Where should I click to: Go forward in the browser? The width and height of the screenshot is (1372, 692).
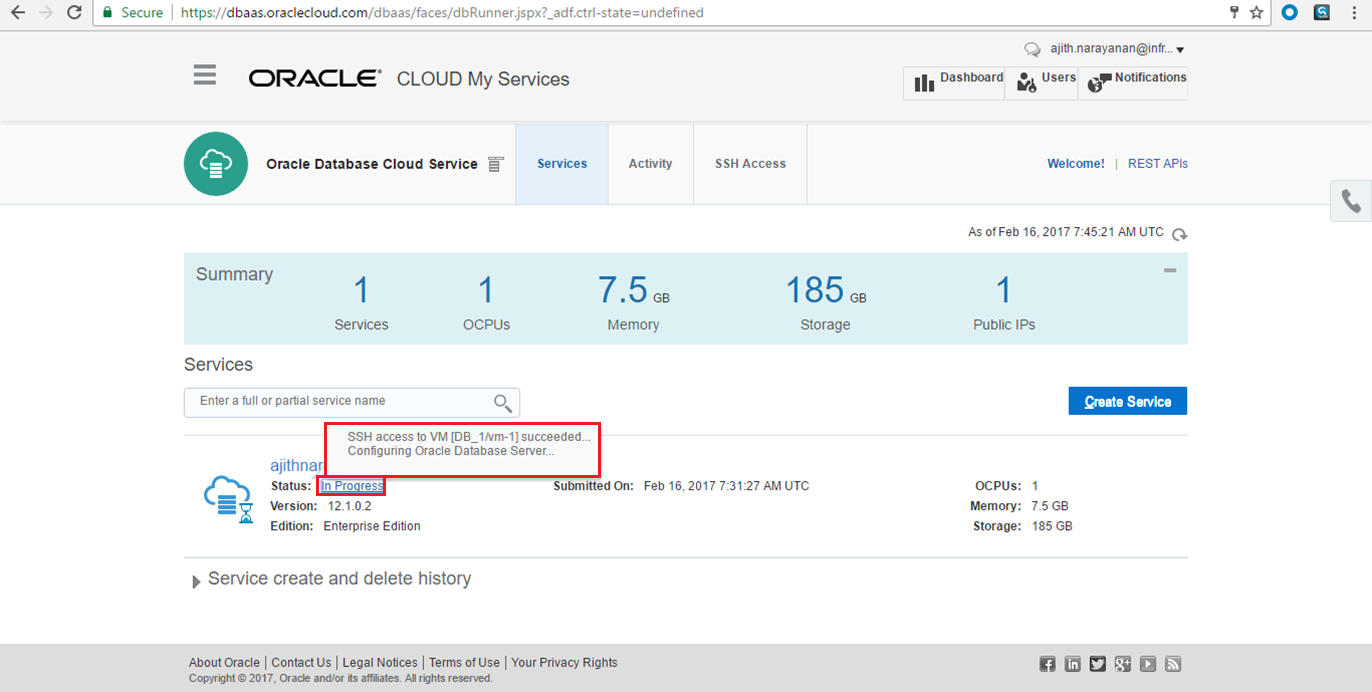pyautogui.click(x=46, y=13)
